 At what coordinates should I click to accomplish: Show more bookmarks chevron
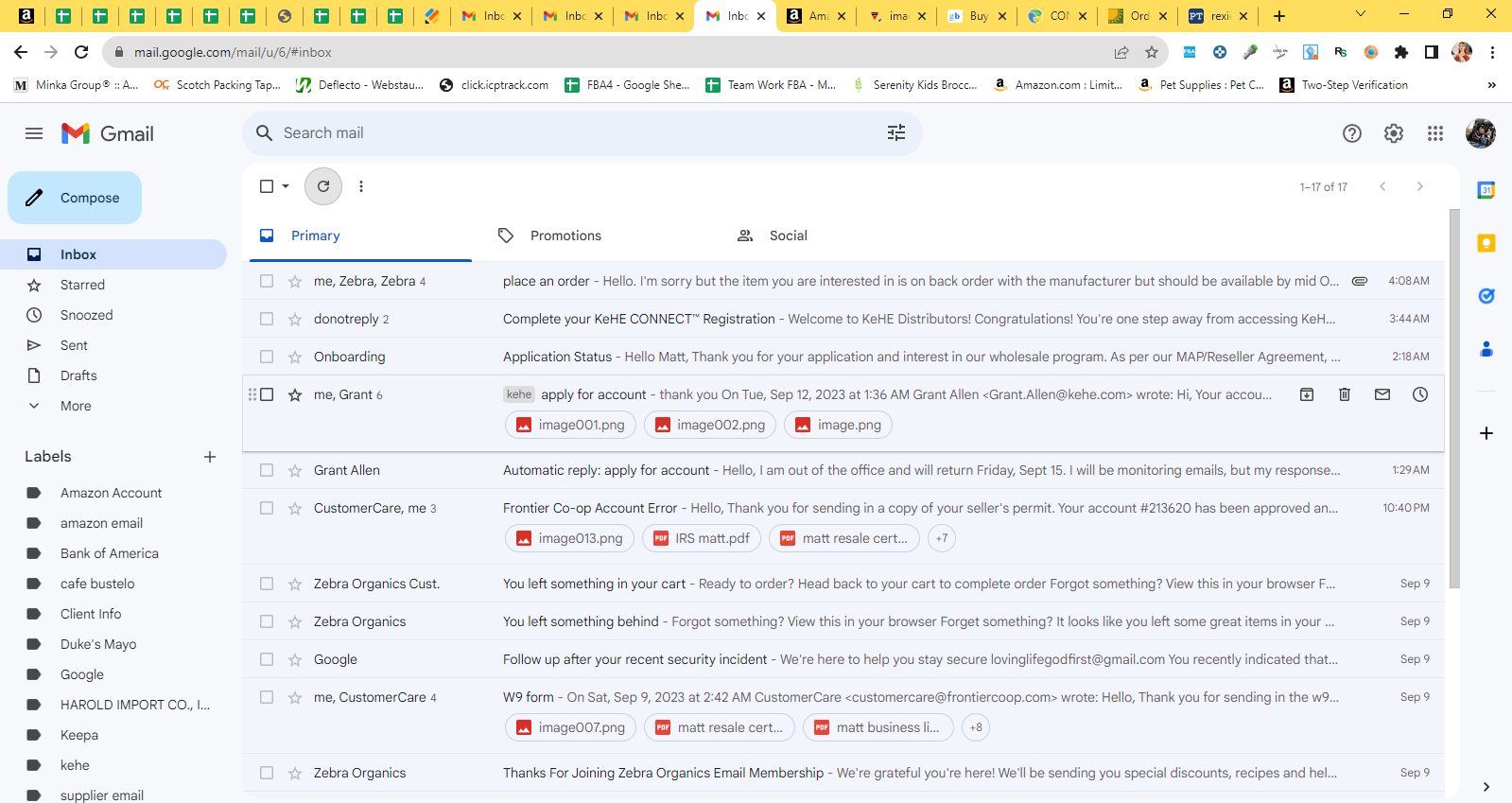(x=1491, y=85)
